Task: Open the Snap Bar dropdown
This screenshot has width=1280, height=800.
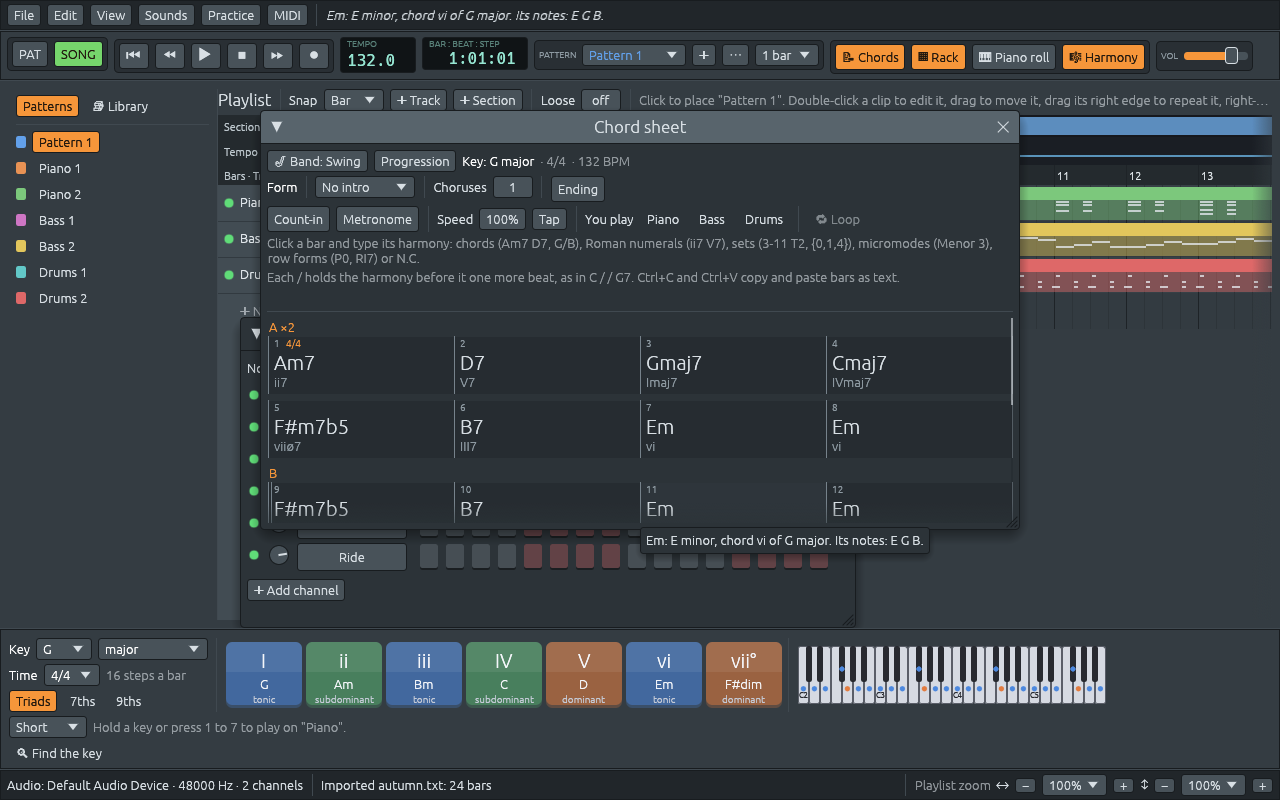Action: [354, 100]
